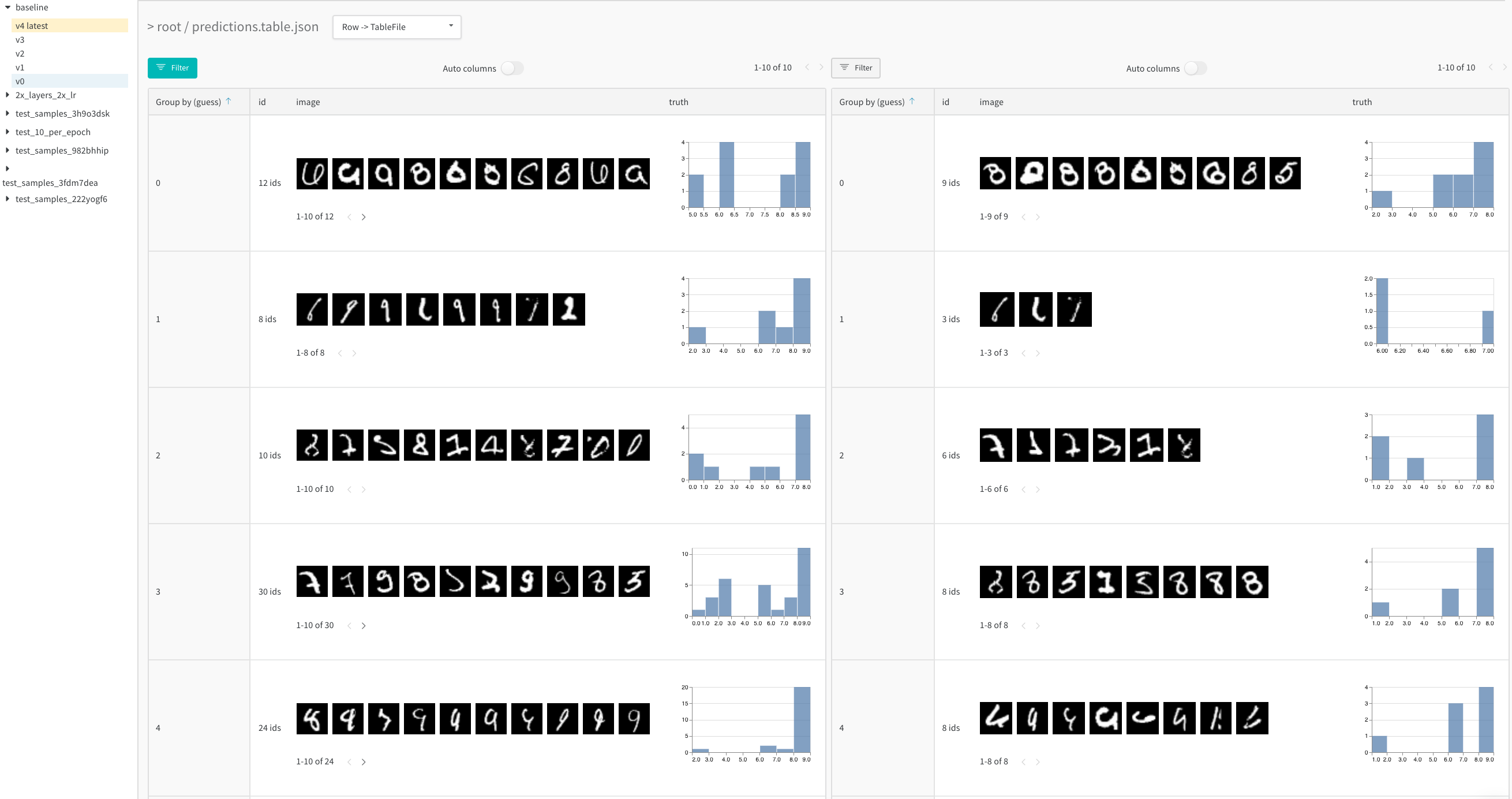This screenshot has height=799, width=1512.
Task: Click next chevron under group 3 showing 1-10 of 30
Action: tap(364, 625)
